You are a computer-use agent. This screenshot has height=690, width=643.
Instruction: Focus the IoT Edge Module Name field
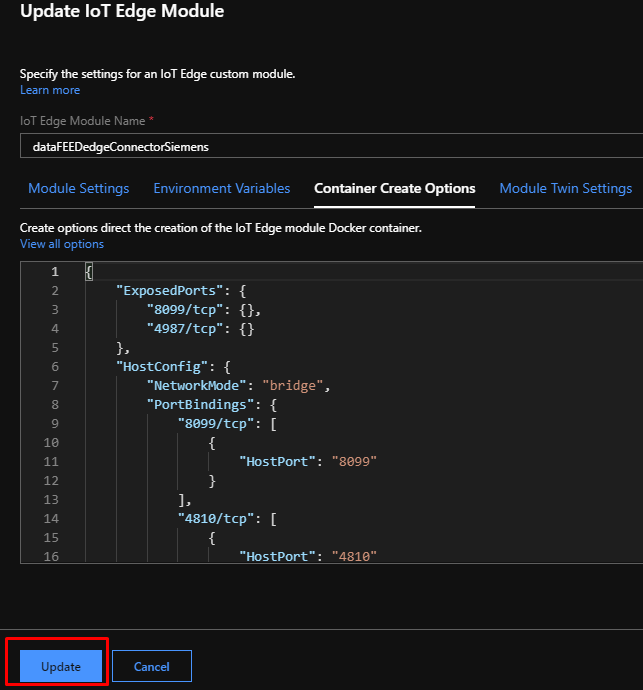click(x=330, y=146)
